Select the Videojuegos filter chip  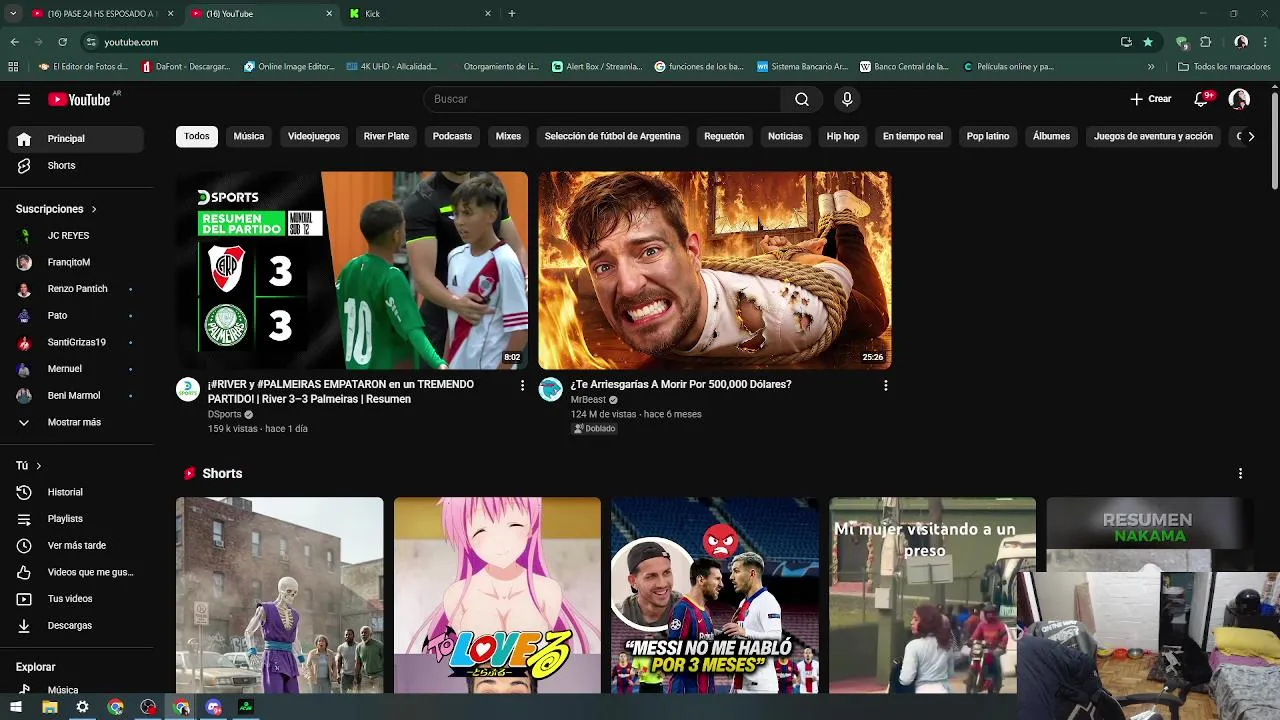(314, 136)
